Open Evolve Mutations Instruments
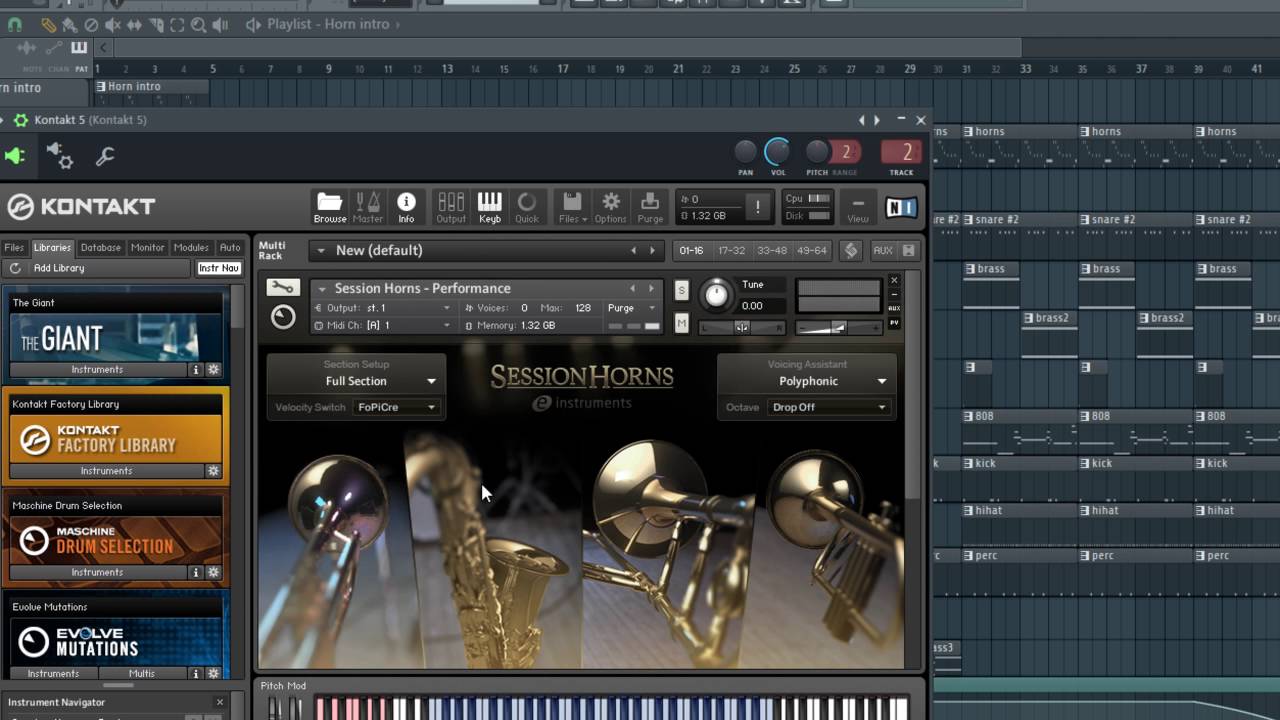Screen dimensions: 1280x720 coord(53,674)
